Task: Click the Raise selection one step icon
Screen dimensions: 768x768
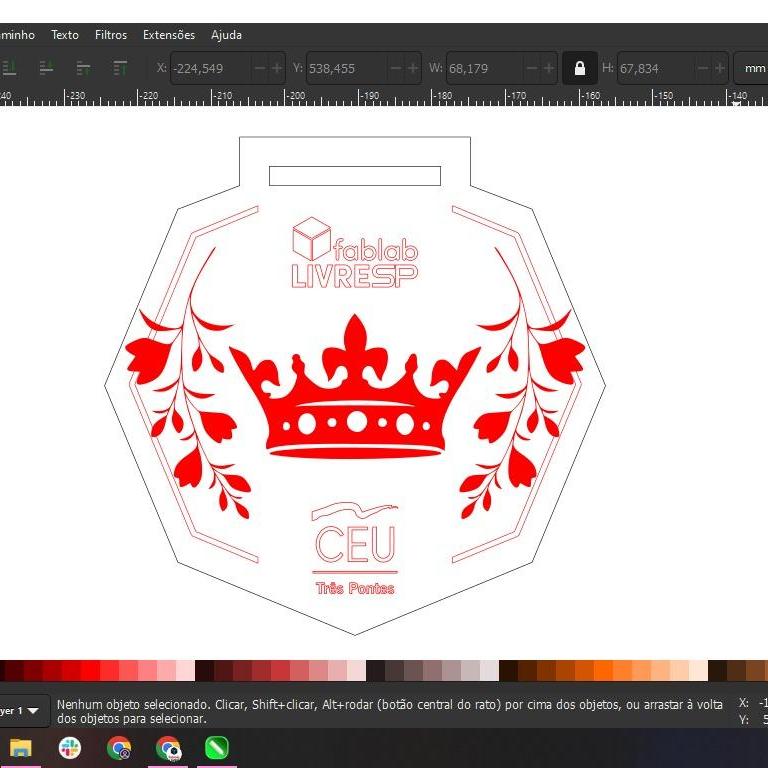Action: coord(84,68)
